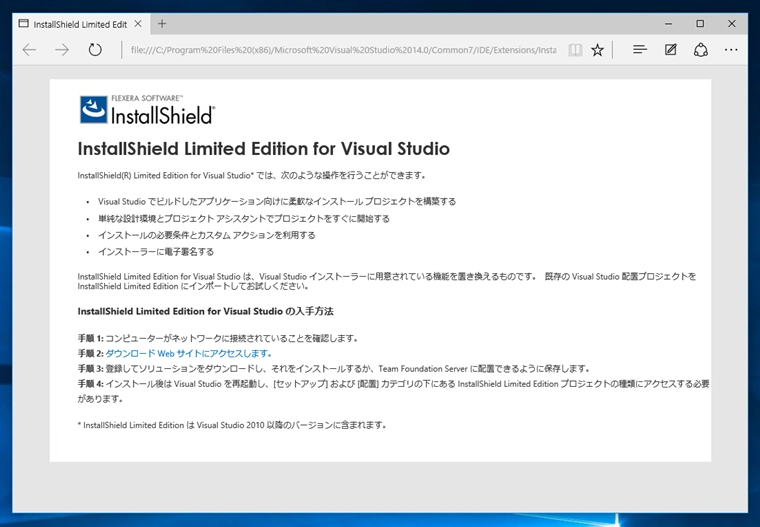Click the InstallShield Flexera logo

pyautogui.click(x=147, y=110)
